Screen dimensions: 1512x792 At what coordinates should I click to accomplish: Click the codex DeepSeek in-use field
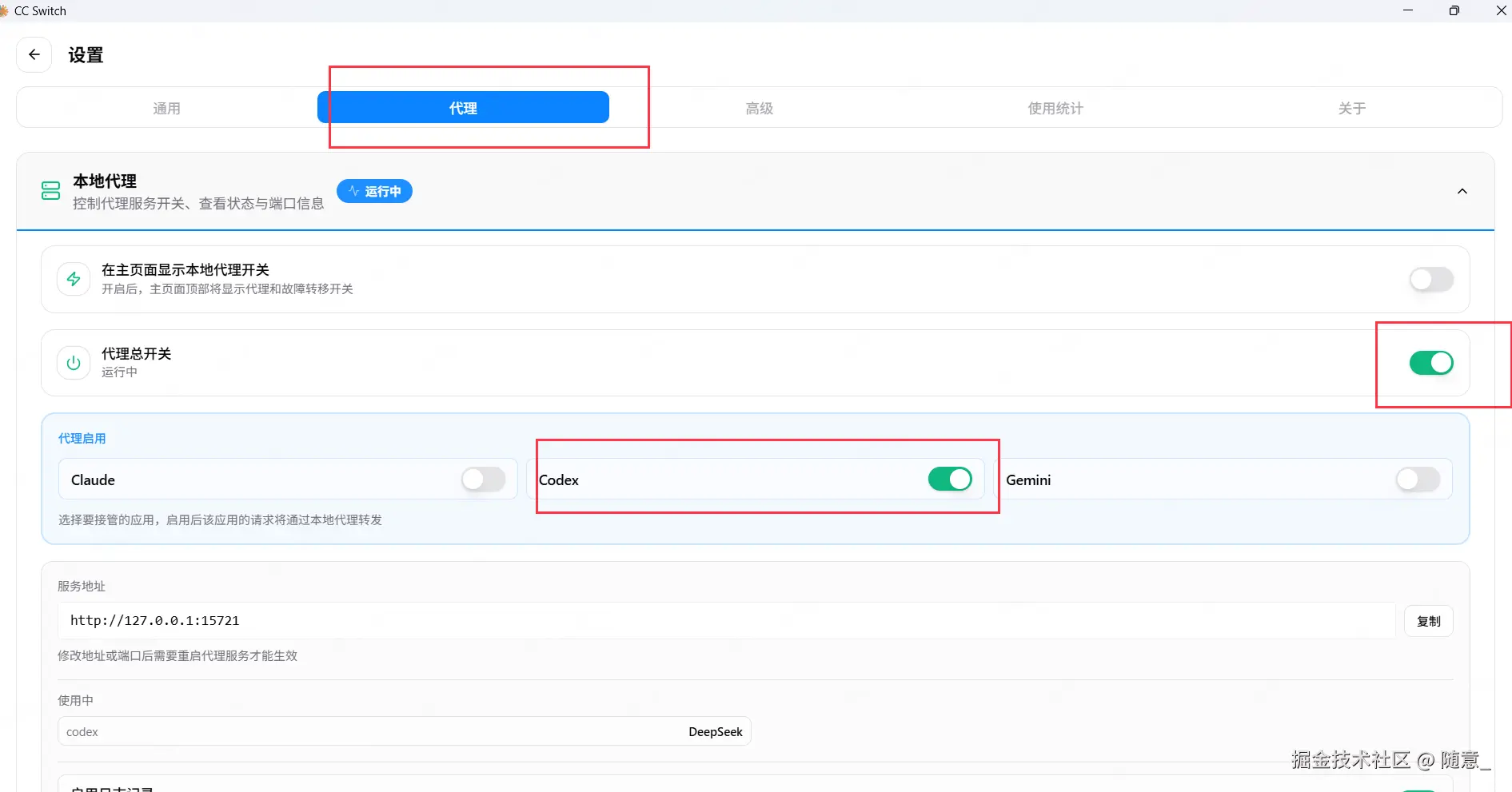point(405,731)
